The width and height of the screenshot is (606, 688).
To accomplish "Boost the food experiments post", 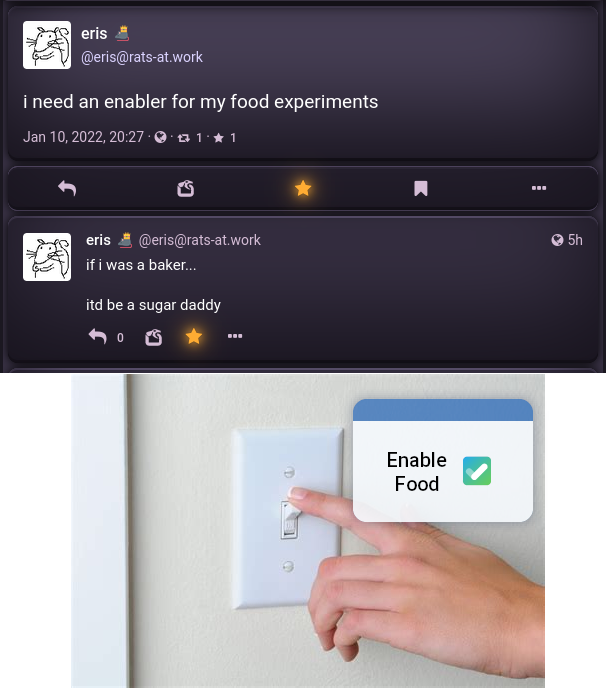I will 186,189.
